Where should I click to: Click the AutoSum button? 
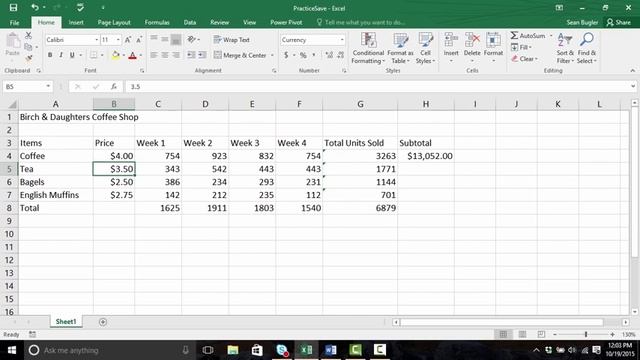[528, 36]
